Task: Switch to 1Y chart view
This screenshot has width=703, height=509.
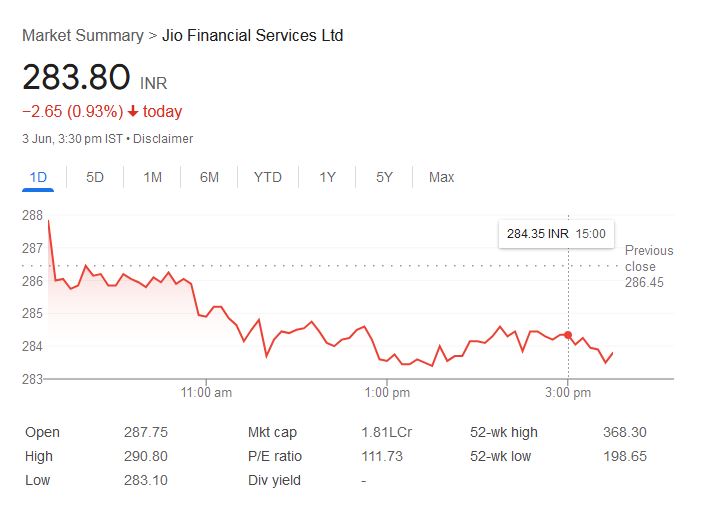Action: coord(327,177)
